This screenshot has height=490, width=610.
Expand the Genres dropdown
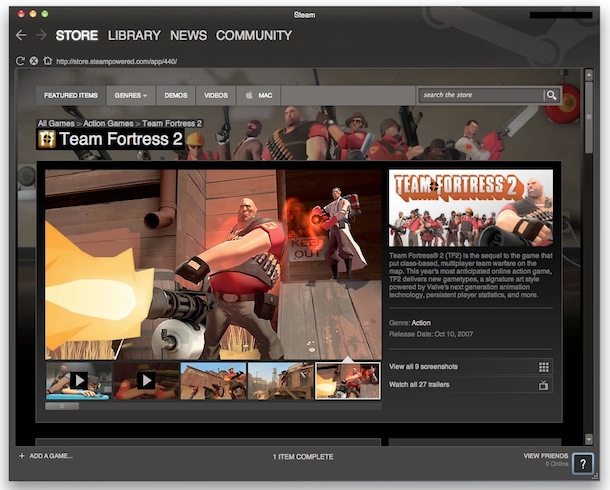(x=131, y=95)
